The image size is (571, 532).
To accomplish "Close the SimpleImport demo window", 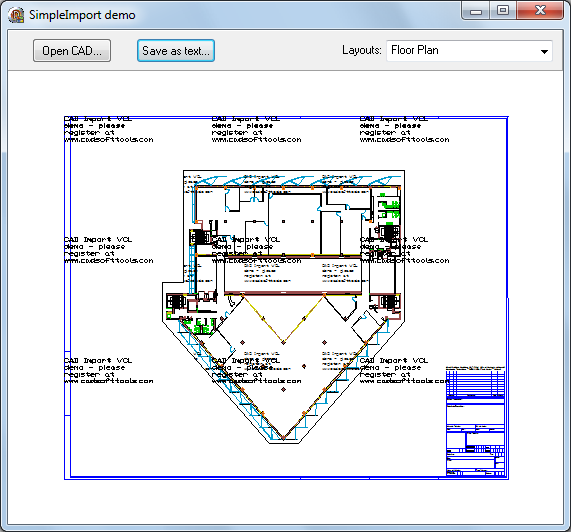I will click(x=540, y=10).
